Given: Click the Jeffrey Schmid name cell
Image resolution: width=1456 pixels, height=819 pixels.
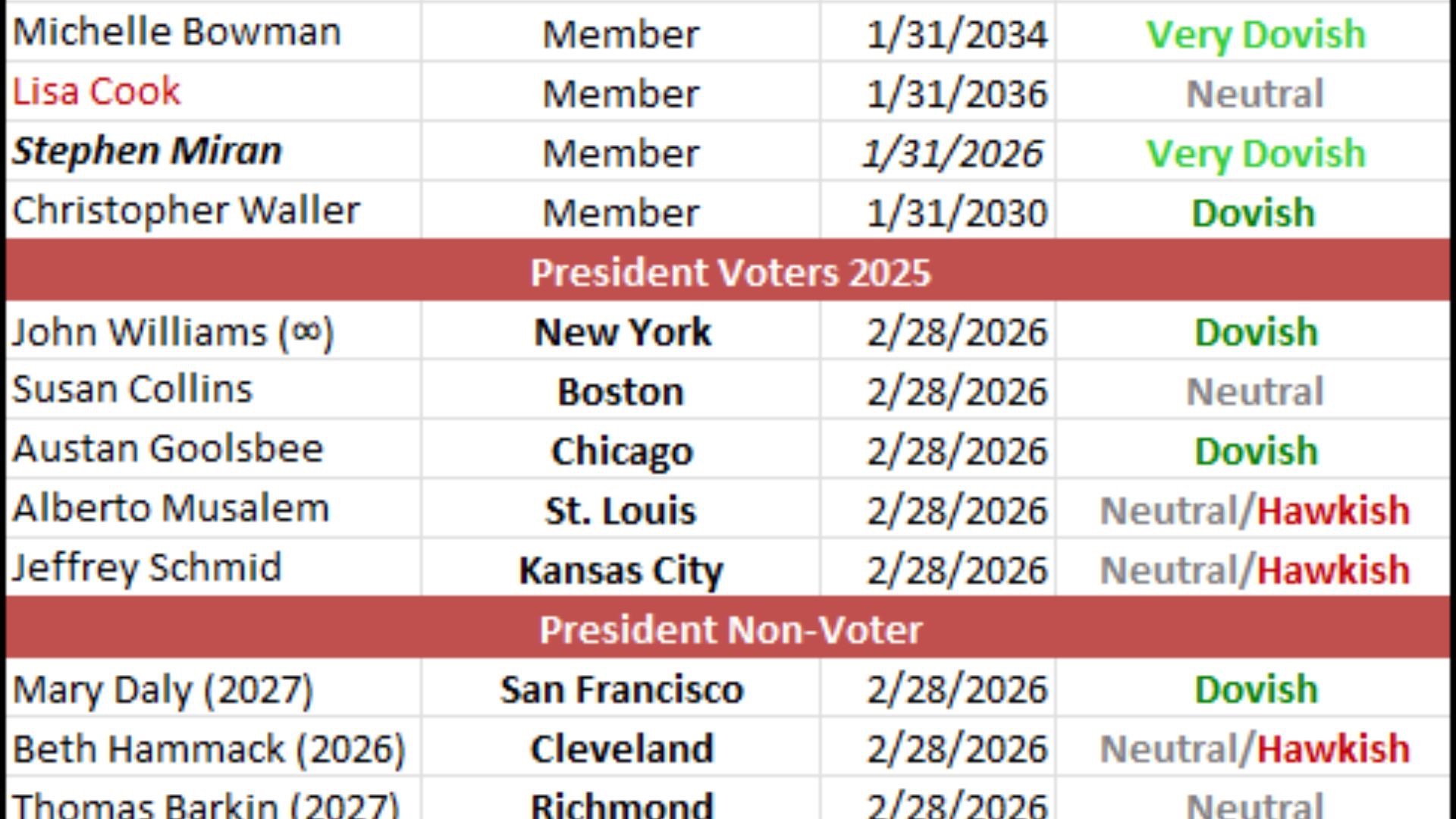Looking at the screenshot, I should pos(147,568).
